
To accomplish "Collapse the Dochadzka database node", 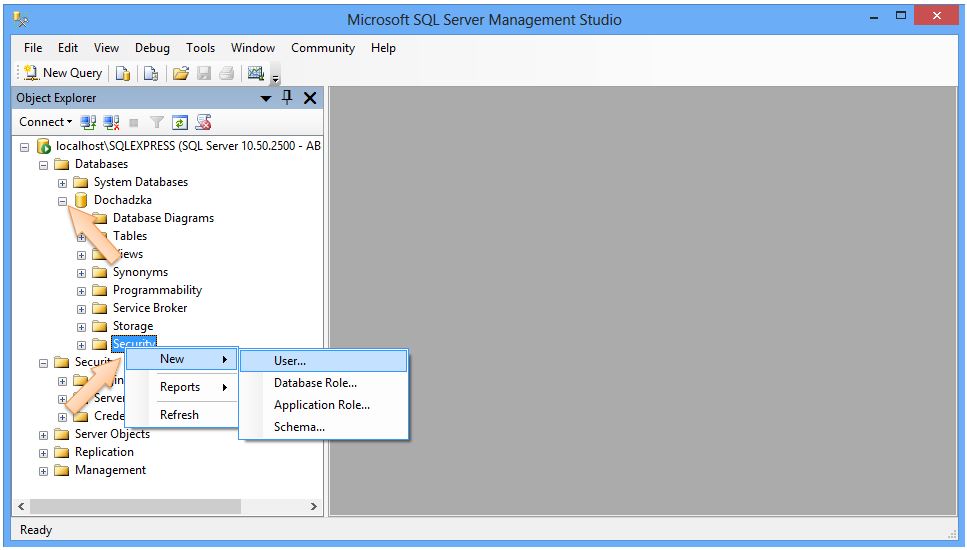I will pos(62,201).
